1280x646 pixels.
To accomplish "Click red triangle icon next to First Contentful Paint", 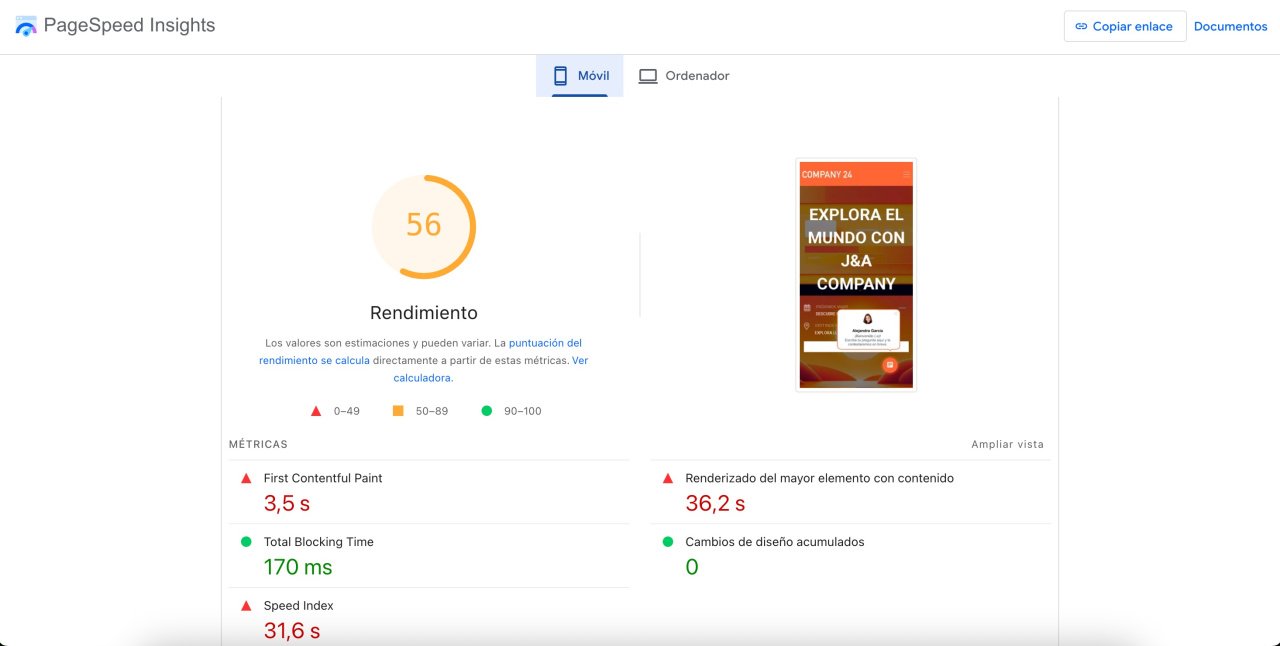I will 246,479.
